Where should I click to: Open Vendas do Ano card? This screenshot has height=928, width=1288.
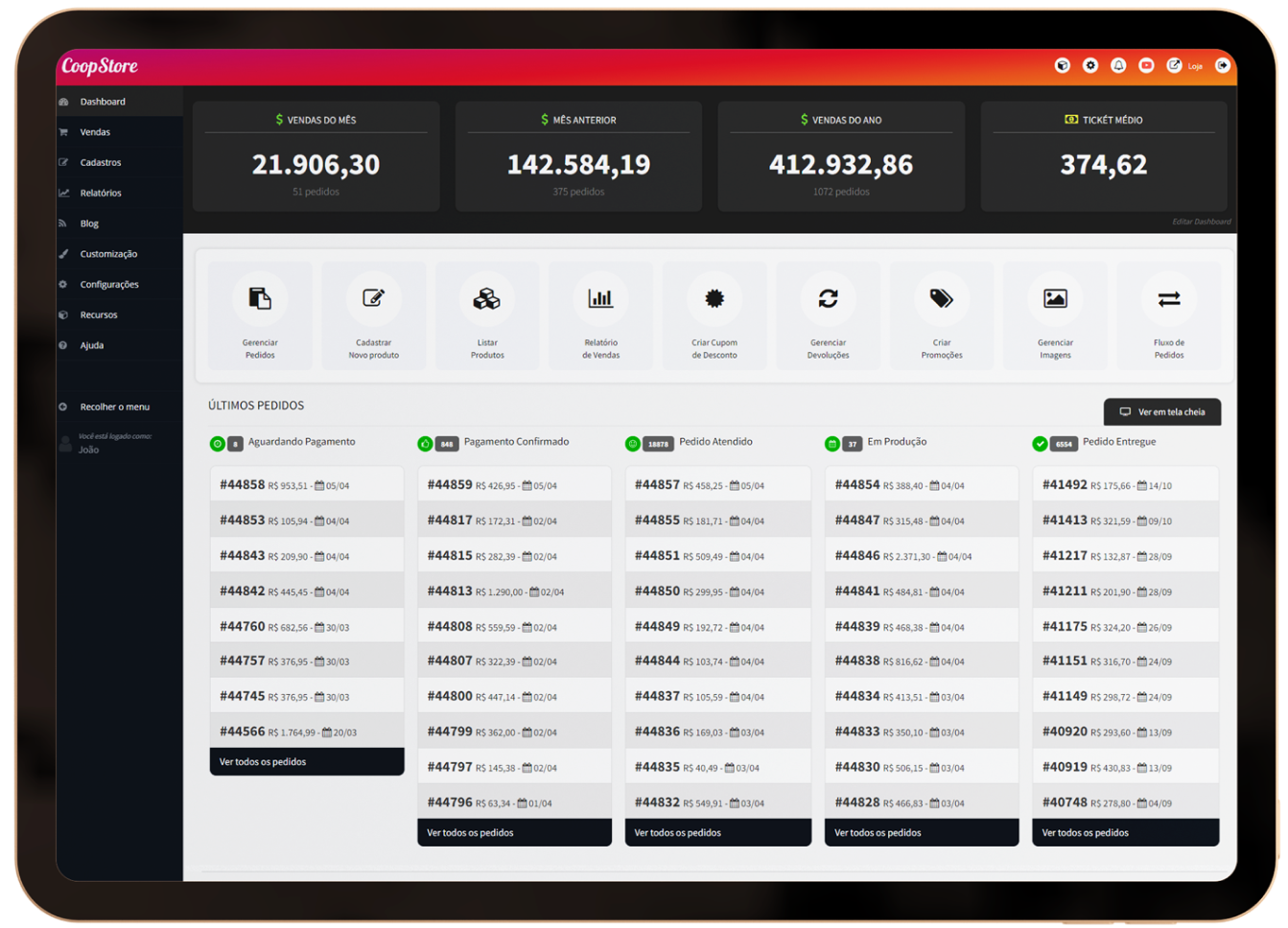[841, 156]
